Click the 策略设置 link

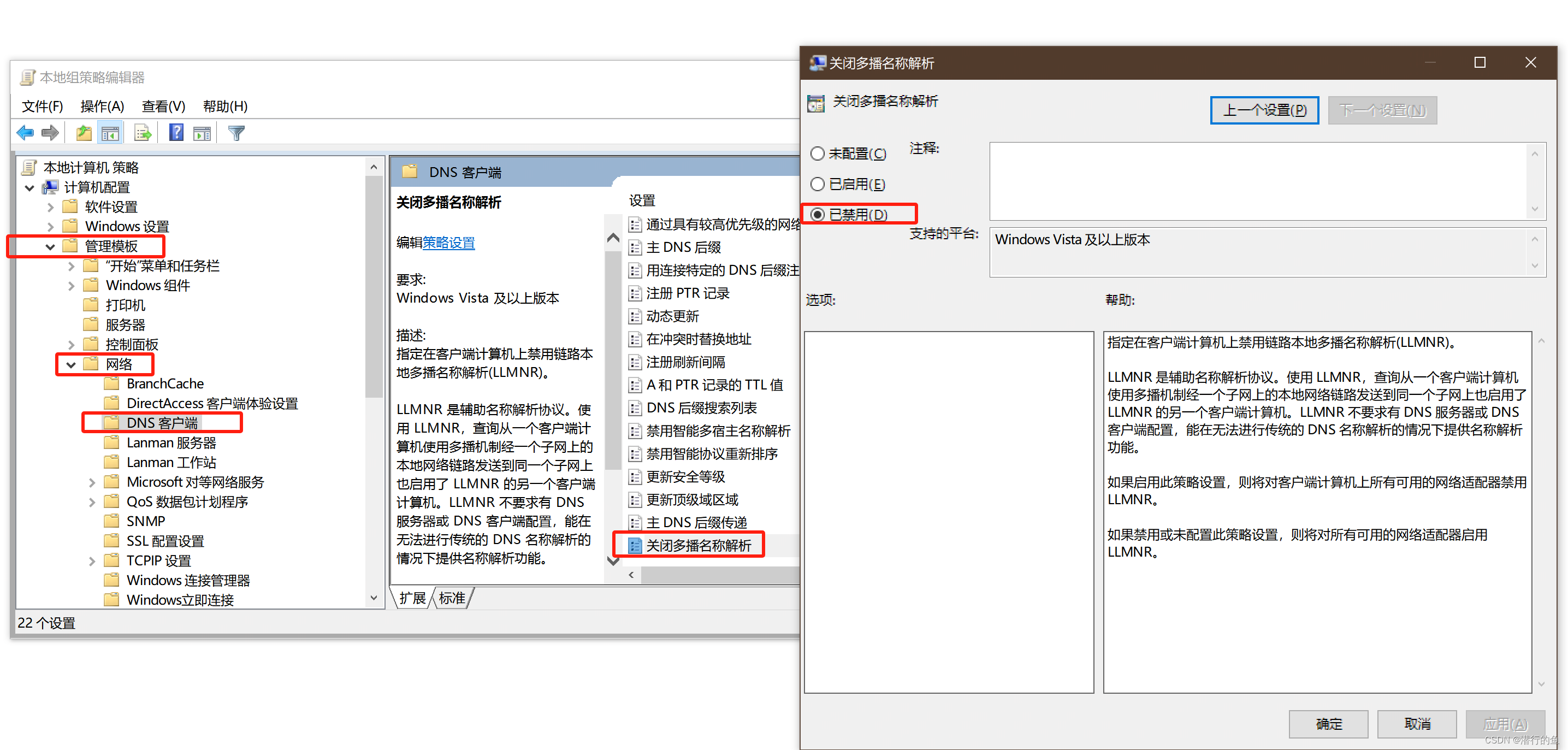[448, 243]
